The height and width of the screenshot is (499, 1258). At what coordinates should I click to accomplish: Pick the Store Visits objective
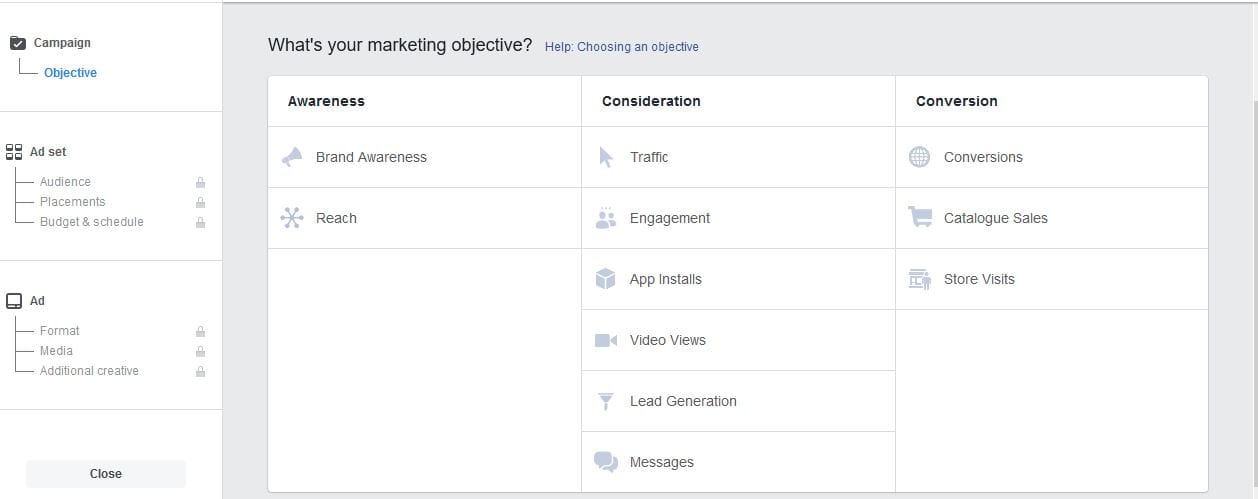pos(1052,279)
